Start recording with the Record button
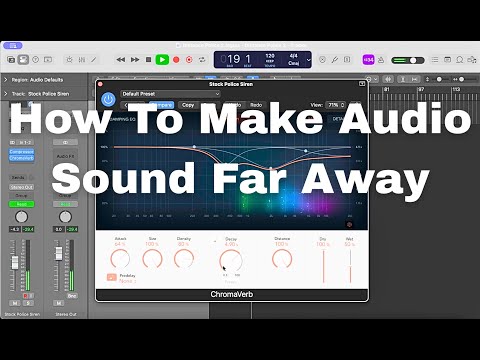 click(176, 60)
